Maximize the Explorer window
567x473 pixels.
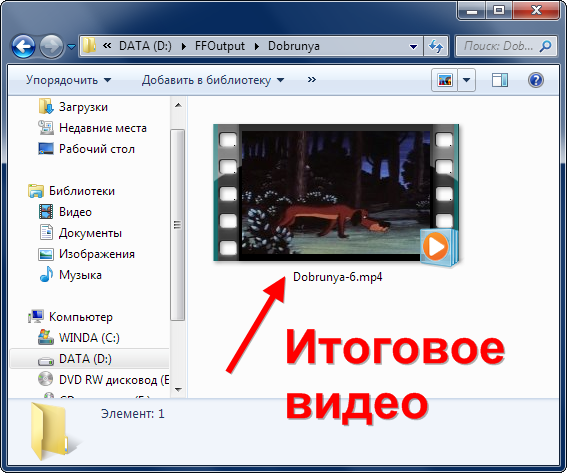(x=499, y=10)
